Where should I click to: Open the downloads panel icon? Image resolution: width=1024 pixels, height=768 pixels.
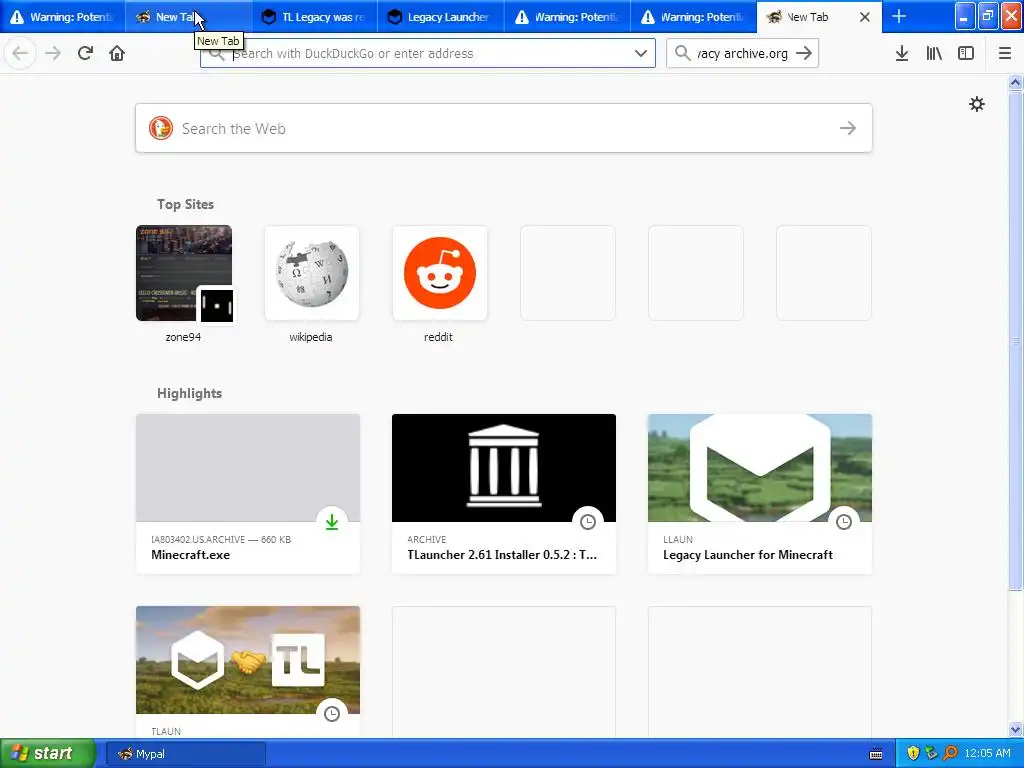tap(902, 54)
